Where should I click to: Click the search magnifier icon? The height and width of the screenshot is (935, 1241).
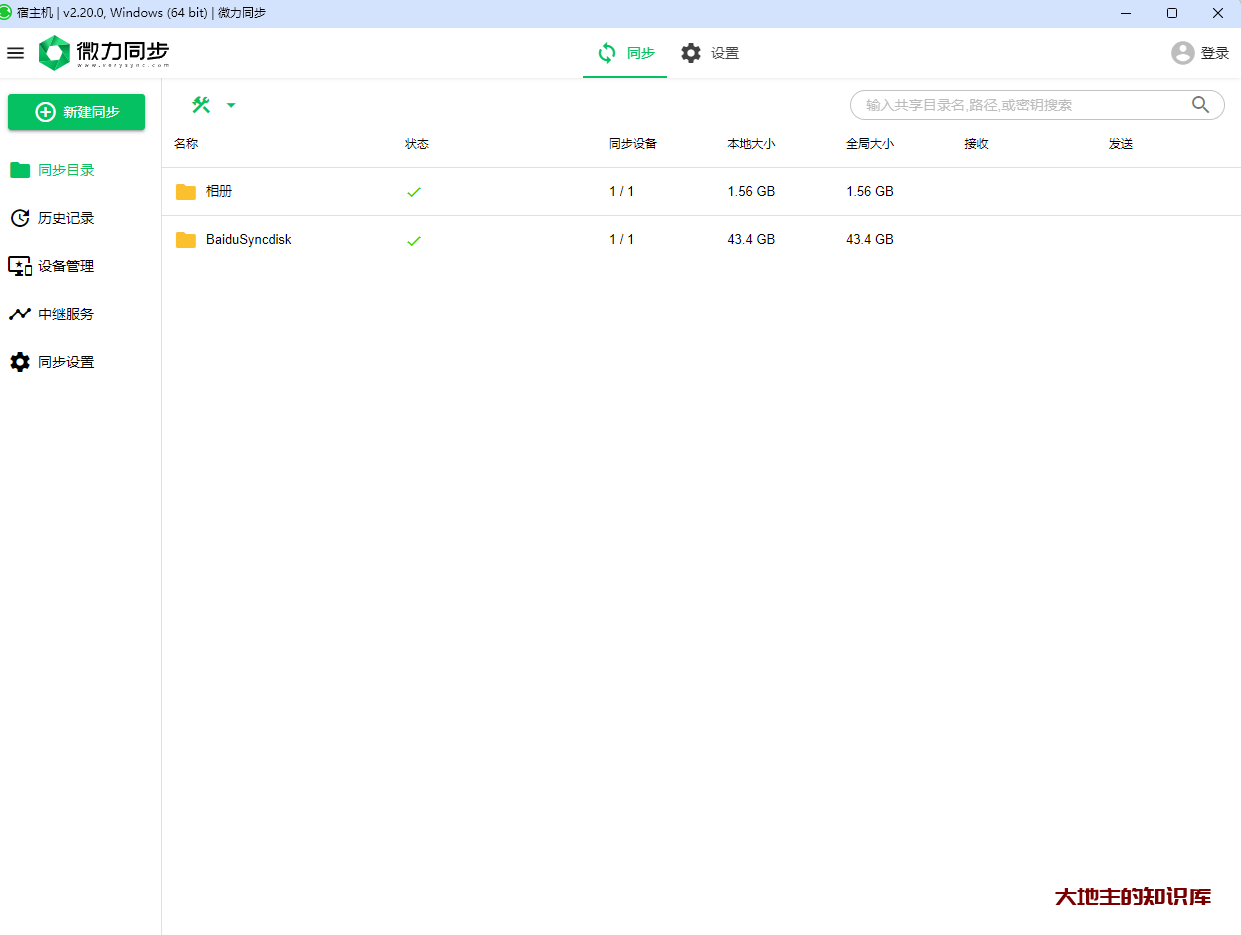[1201, 105]
